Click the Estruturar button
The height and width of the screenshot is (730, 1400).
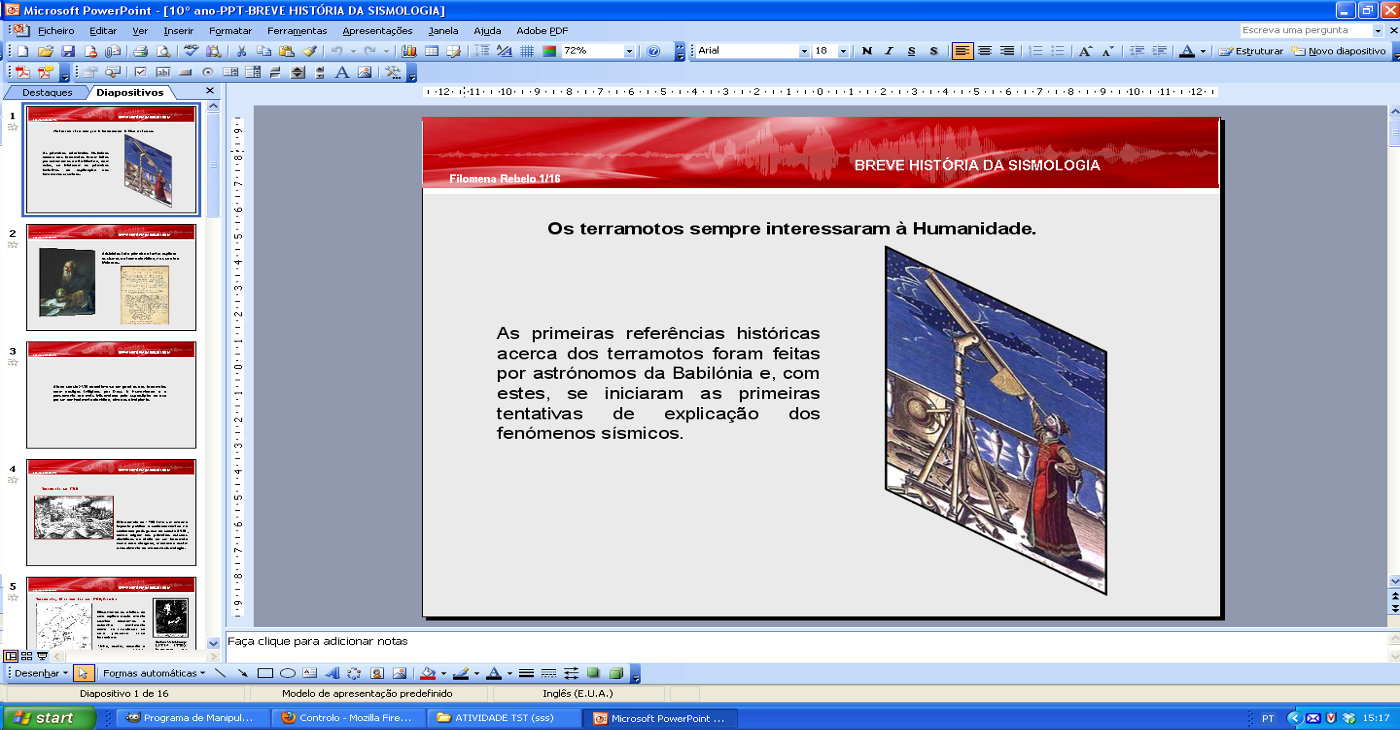tap(1251, 51)
